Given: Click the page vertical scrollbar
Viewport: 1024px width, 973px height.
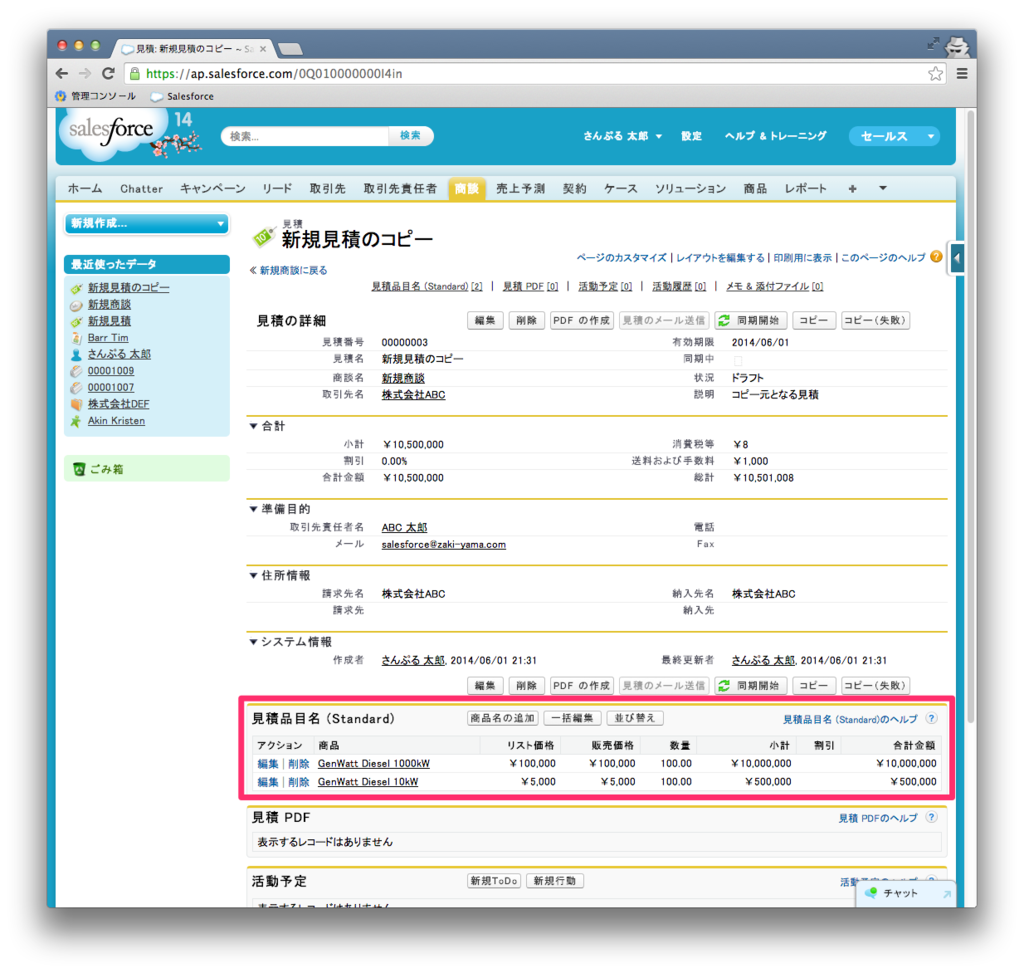Looking at the screenshot, I should point(970,418).
